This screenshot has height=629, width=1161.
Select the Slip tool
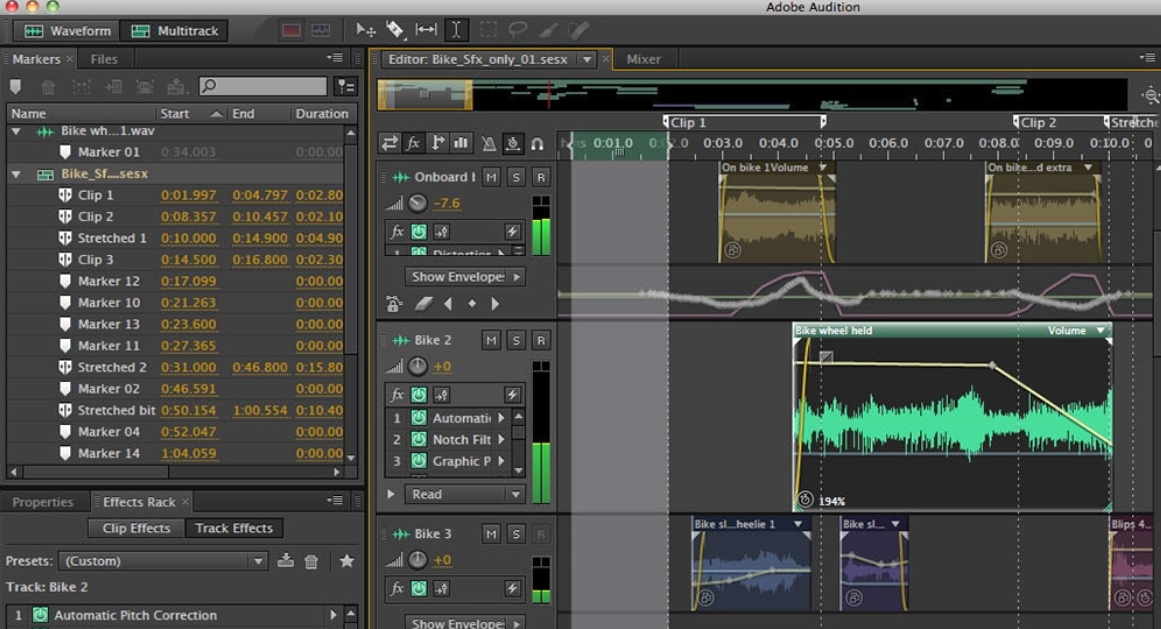426,30
